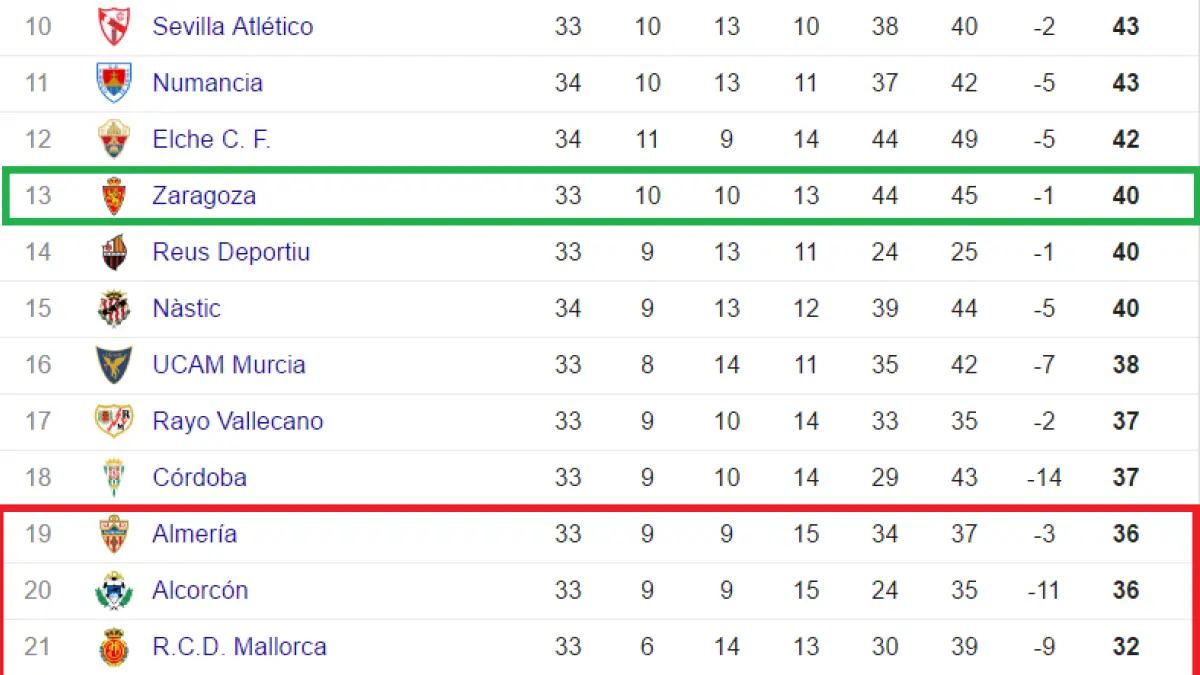Click the Rayo Vallecano crest
Viewport: 1200px width, 675px height.
[113, 421]
